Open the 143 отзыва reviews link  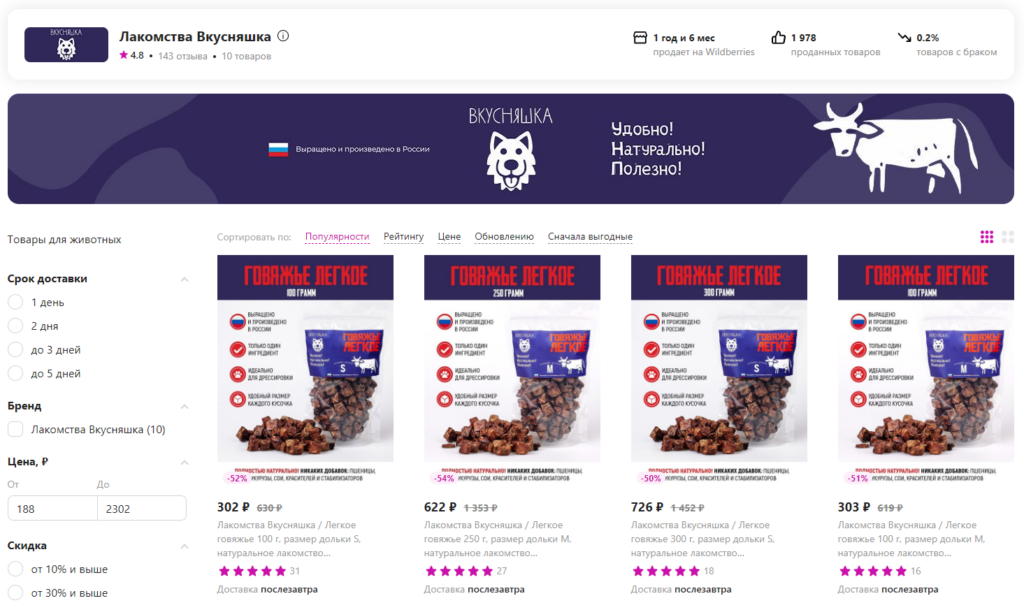click(x=182, y=56)
